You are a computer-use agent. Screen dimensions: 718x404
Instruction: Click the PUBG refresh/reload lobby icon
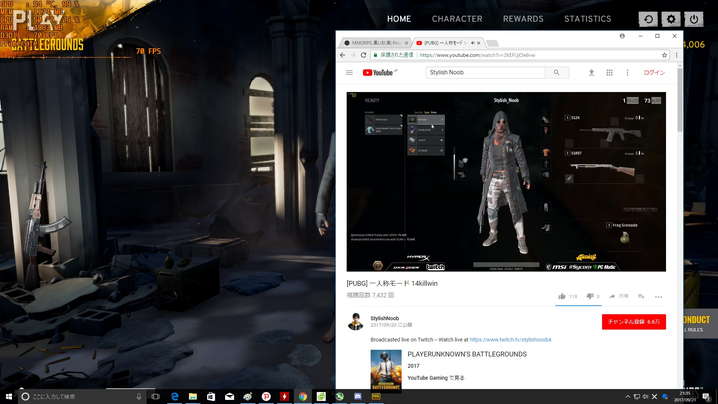click(648, 19)
